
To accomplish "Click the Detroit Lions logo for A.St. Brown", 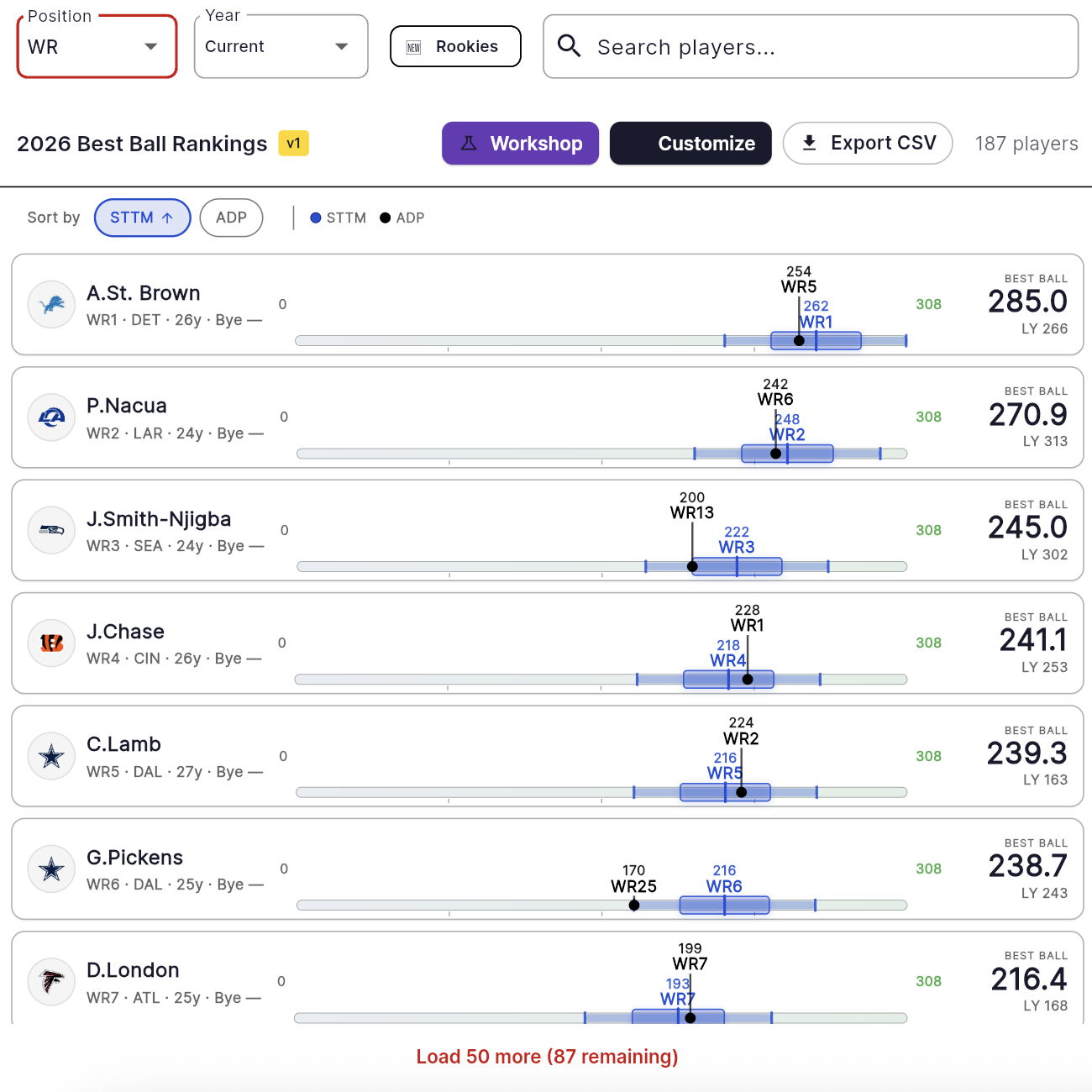I will [x=52, y=304].
